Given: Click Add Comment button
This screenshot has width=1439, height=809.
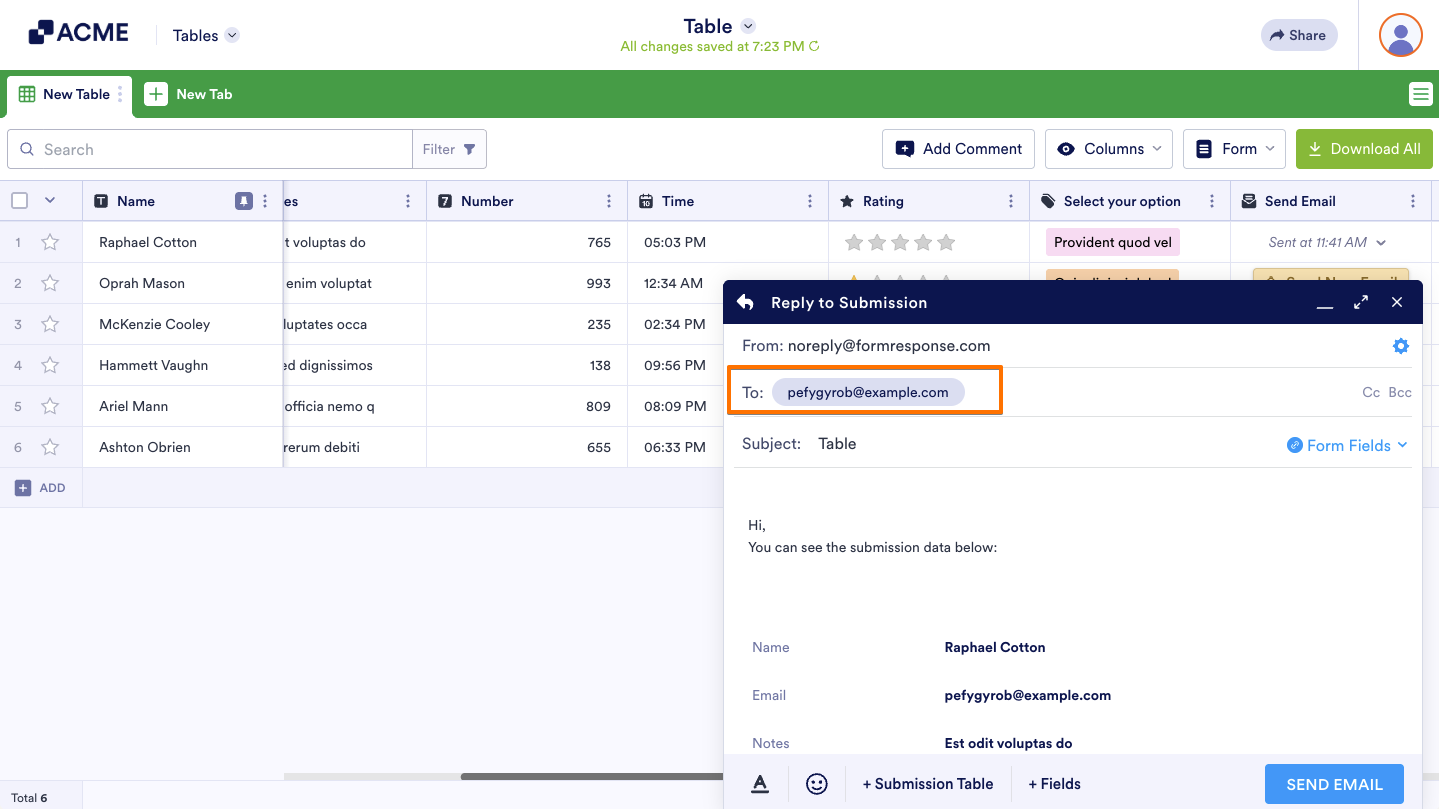Looking at the screenshot, I should click(x=959, y=149).
